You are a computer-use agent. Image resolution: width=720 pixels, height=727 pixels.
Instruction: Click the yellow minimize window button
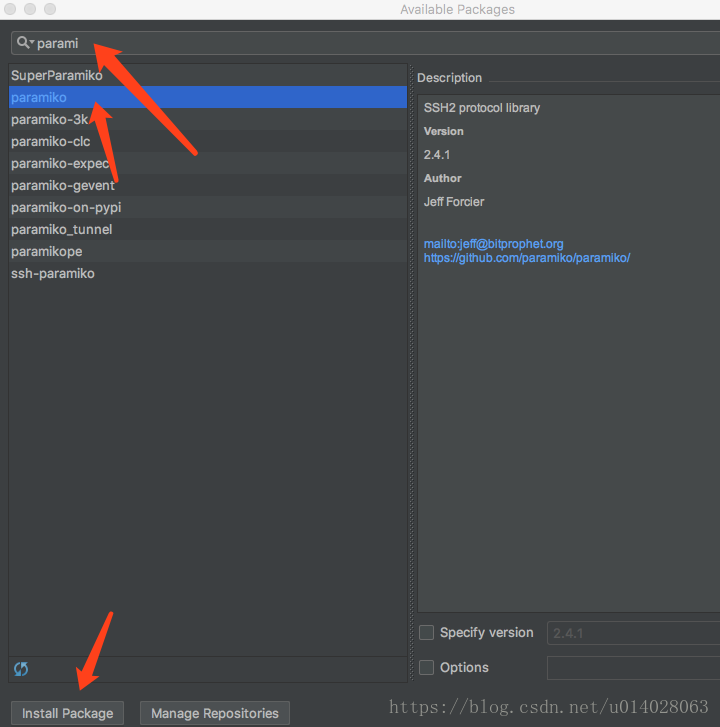(x=30, y=9)
